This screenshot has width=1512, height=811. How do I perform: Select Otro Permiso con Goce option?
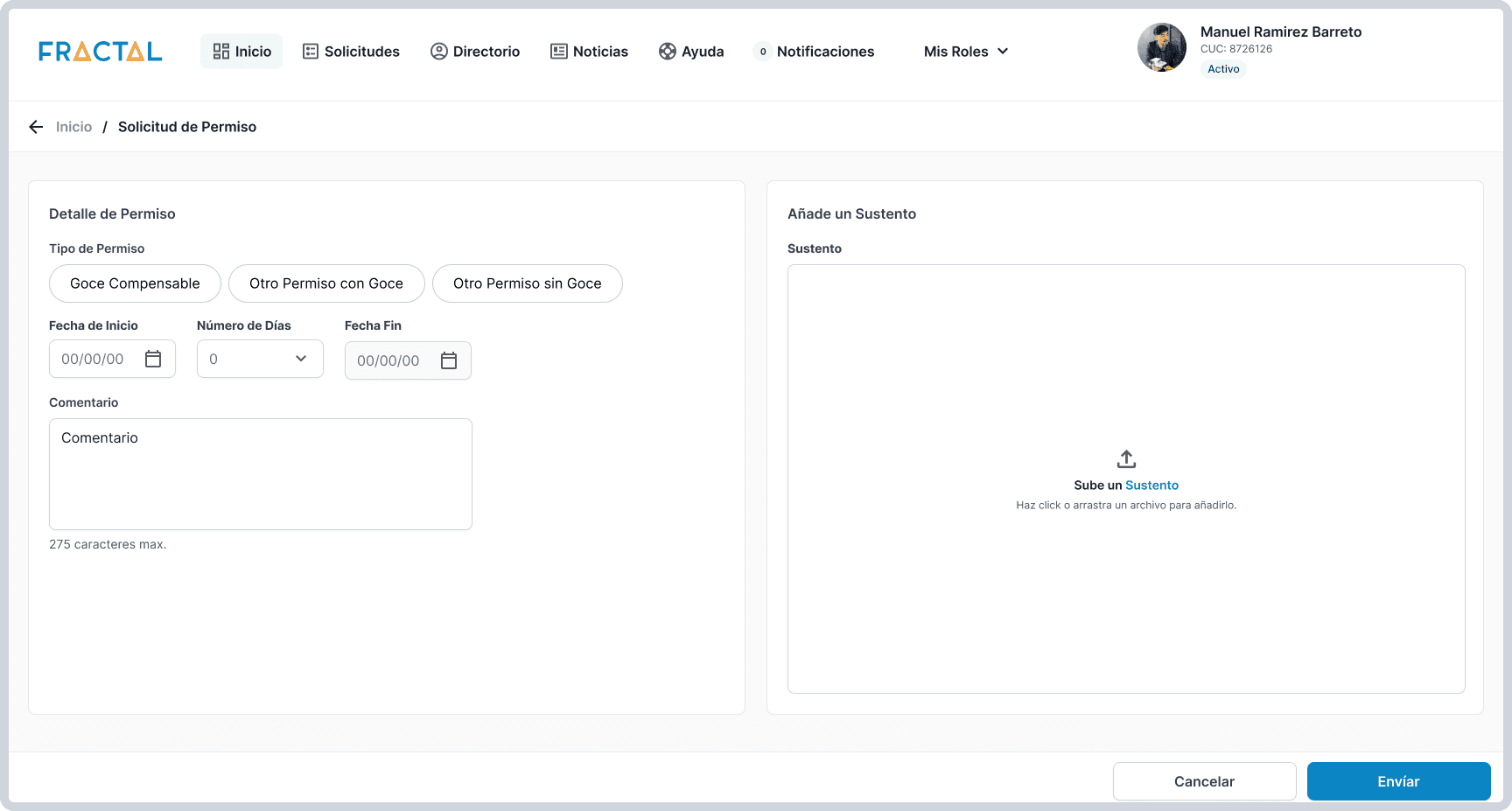(326, 283)
